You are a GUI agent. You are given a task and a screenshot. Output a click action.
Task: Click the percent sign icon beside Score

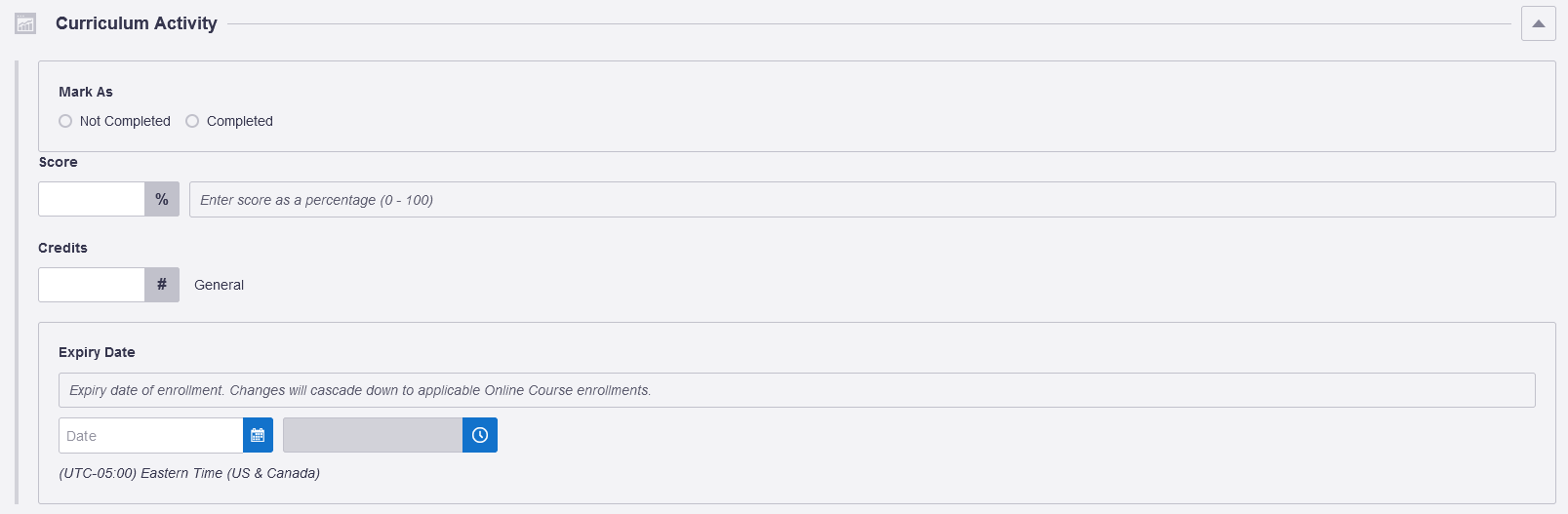(x=162, y=199)
